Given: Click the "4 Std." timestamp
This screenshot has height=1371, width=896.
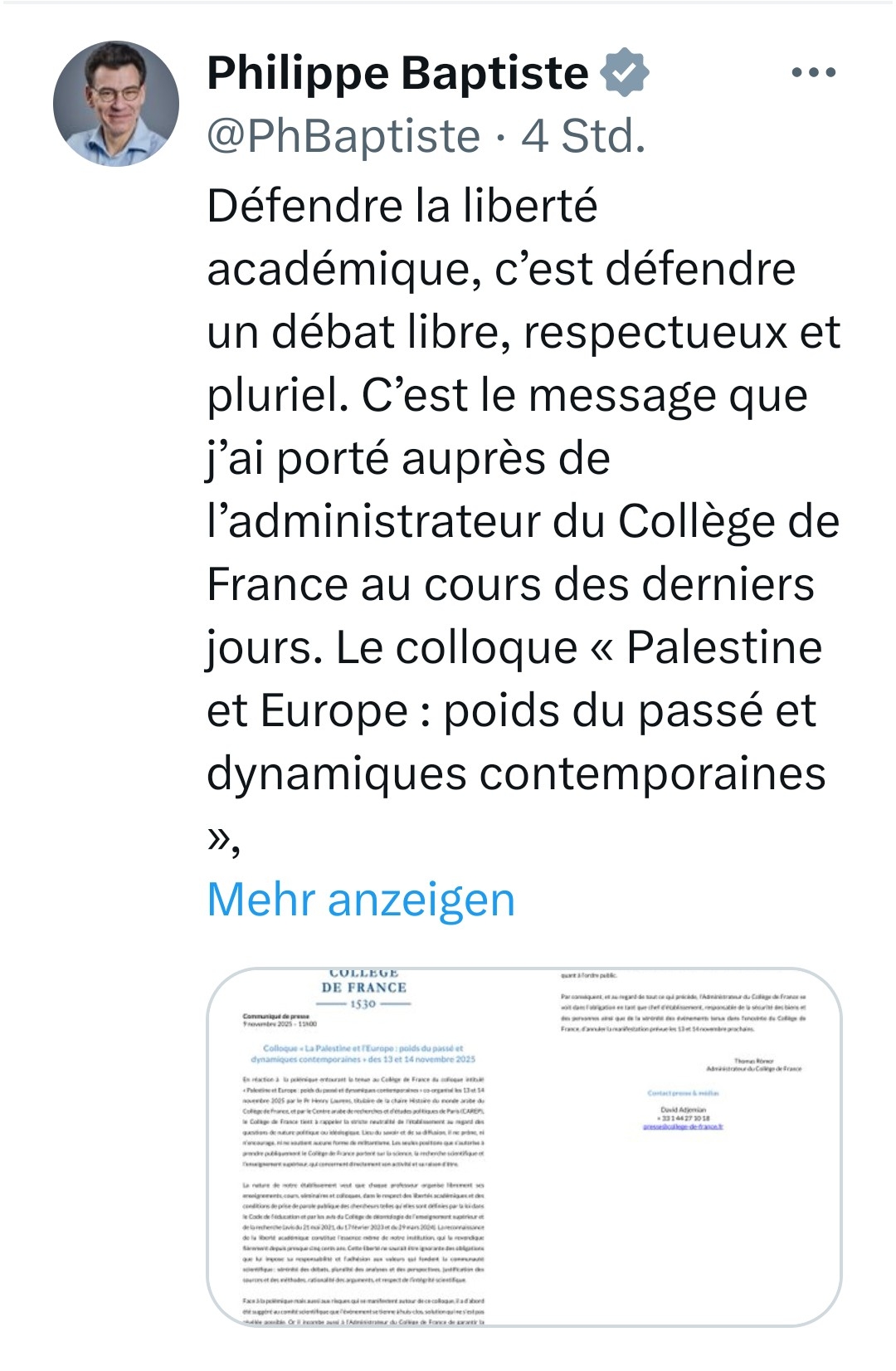Looking at the screenshot, I should click(x=583, y=136).
